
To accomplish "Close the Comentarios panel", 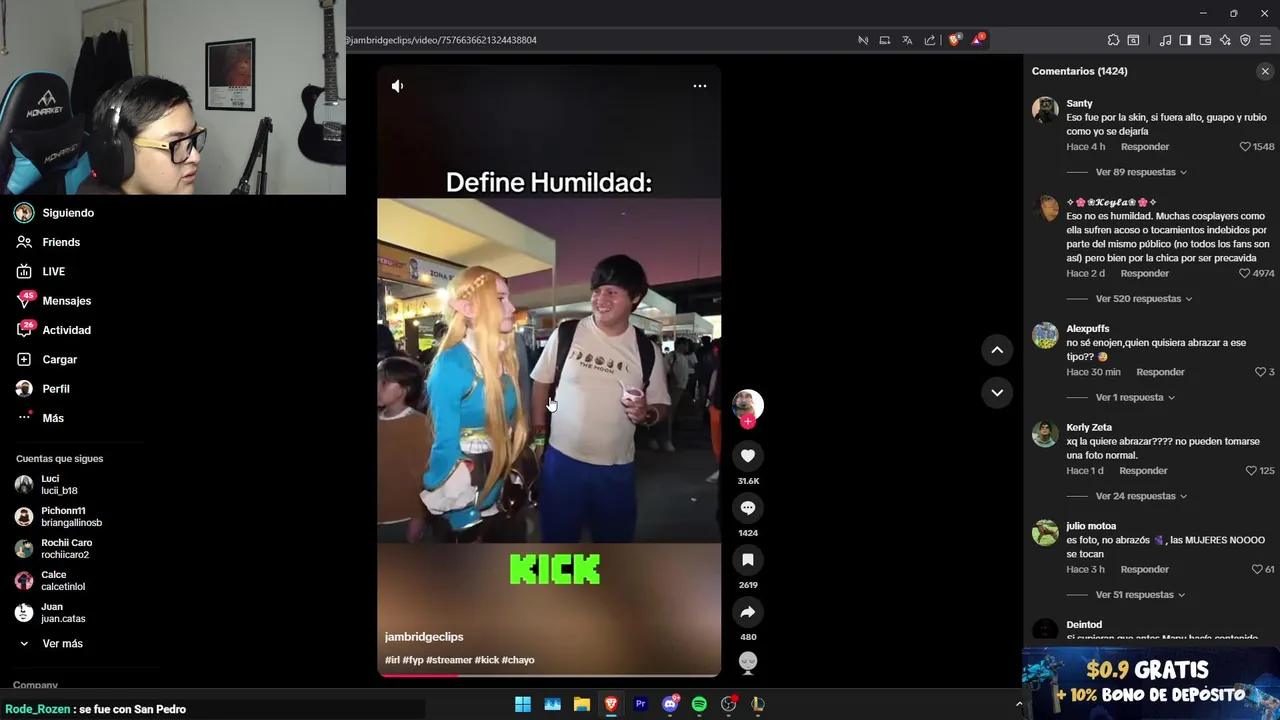I will point(1265,72).
